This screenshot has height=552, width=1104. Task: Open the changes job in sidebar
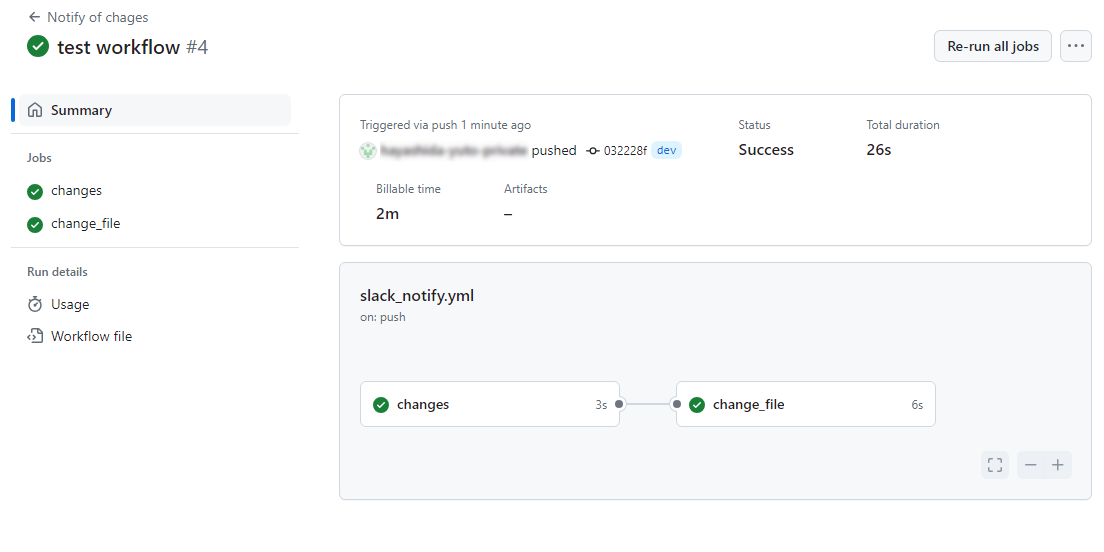tap(76, 191)
